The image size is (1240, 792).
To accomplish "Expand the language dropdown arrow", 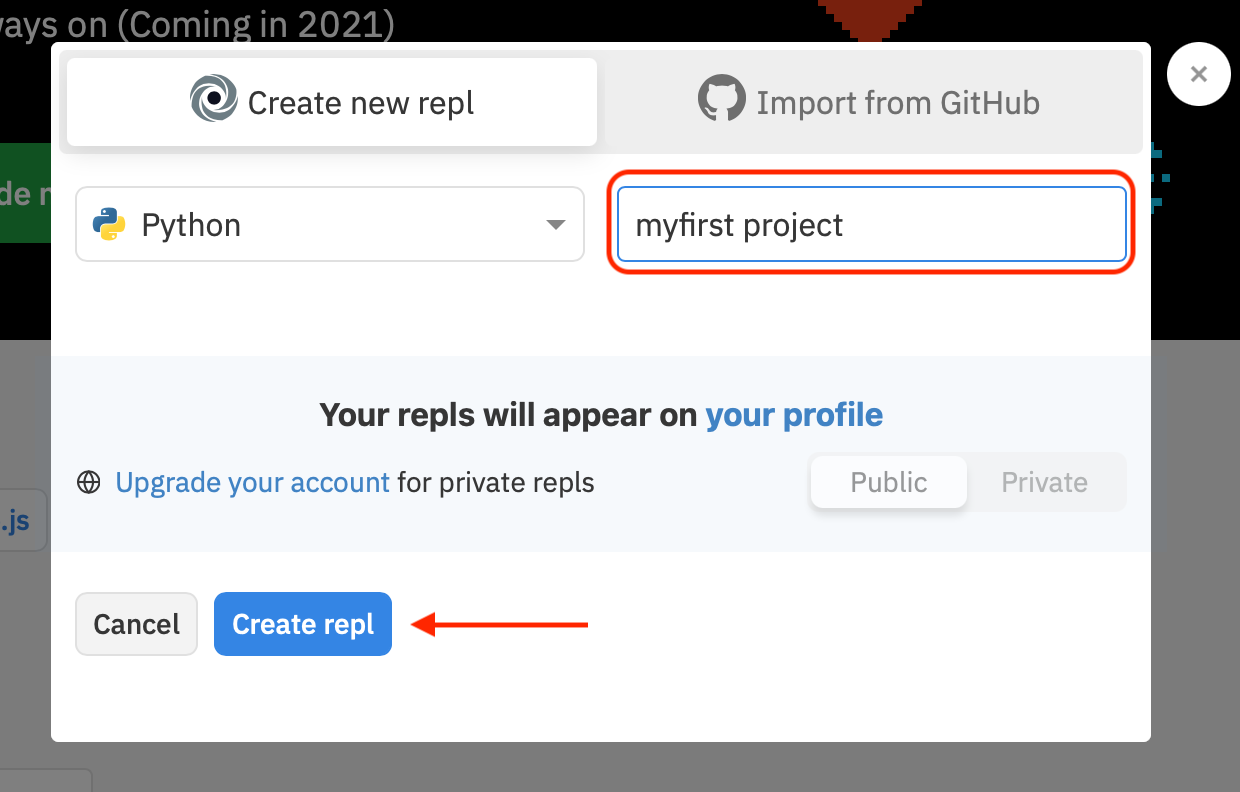I will coord(556,225).
